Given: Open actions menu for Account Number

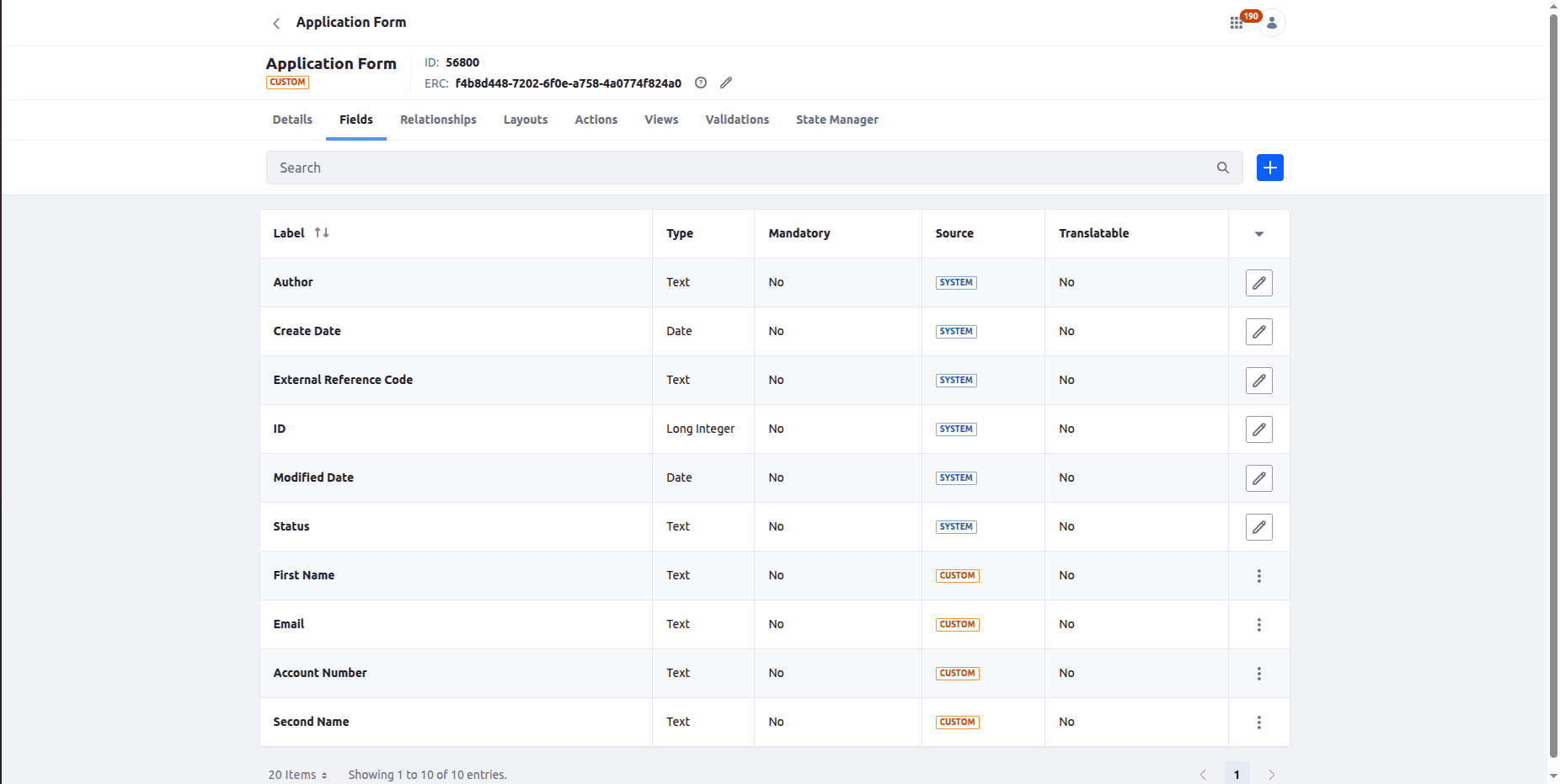Looking at the screenshot, I should [x=1259, y=674].
